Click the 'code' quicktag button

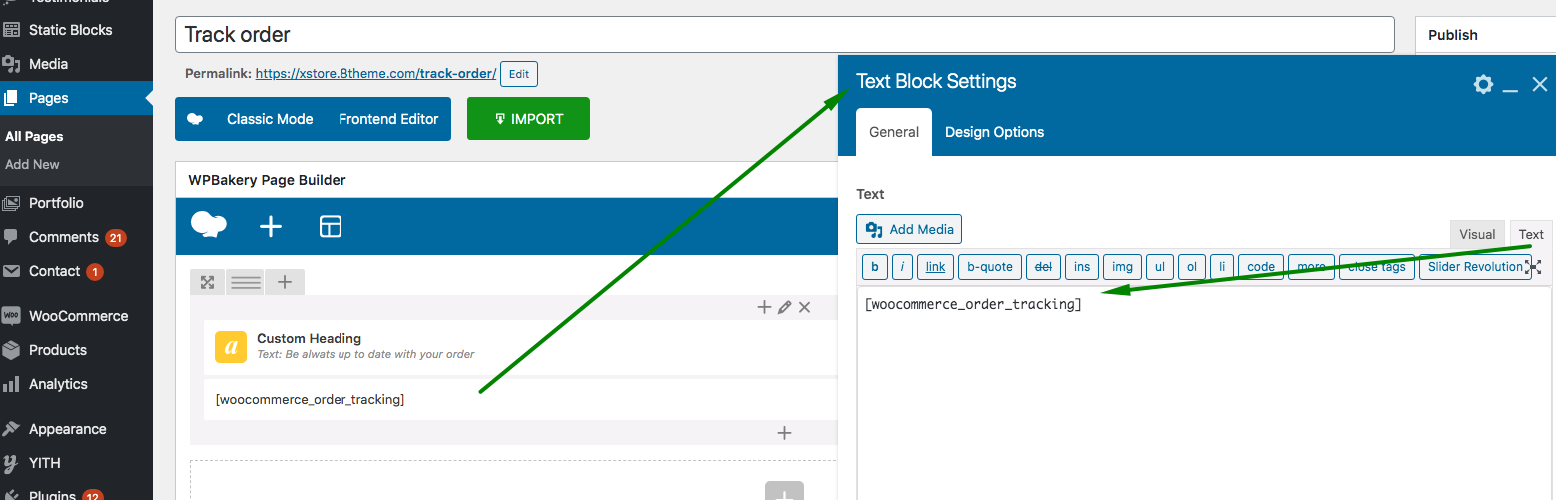pyautogui.click(x=1261, y=267)
